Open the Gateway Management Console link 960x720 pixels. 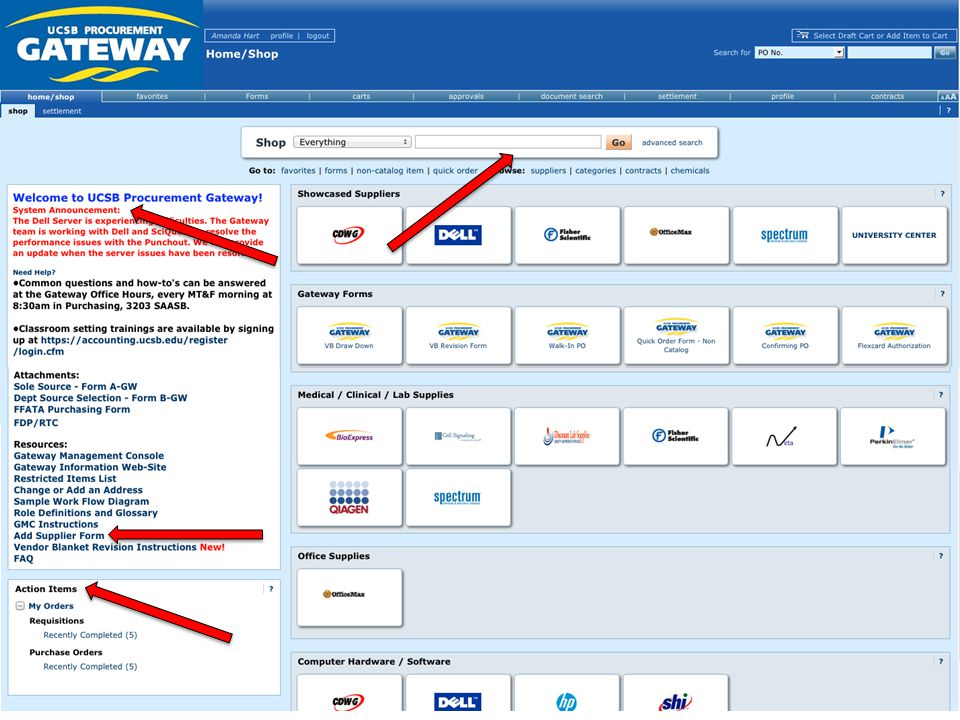click(x=89, y=456)
